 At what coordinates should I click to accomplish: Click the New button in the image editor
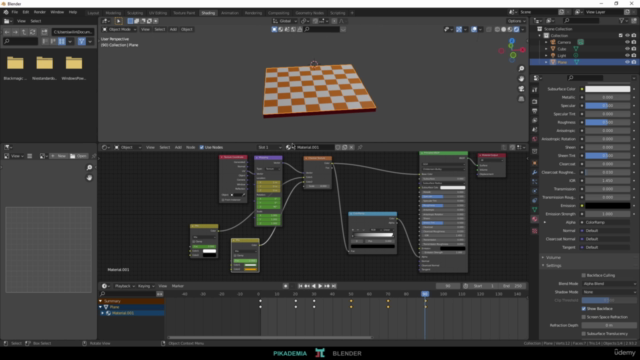[58, 156]
